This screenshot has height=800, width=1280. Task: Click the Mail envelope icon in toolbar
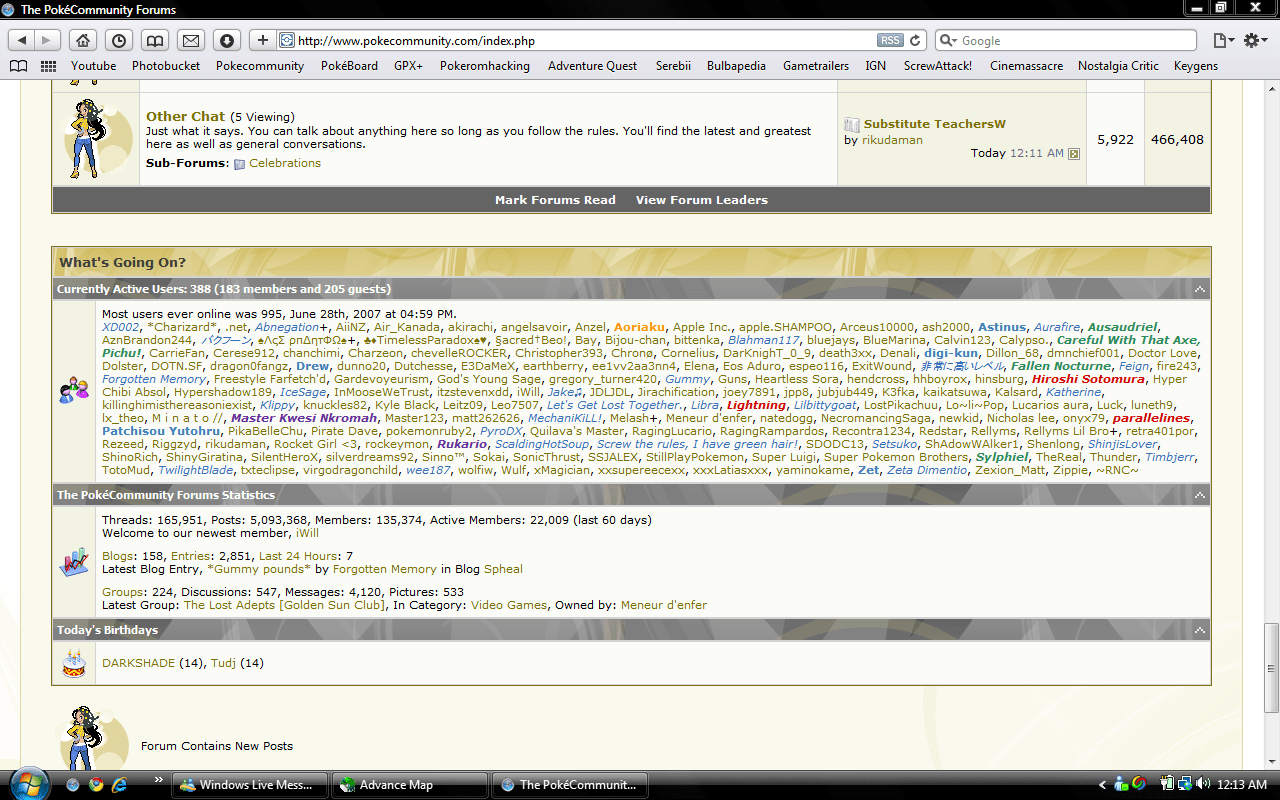pyautogui.click(x=191, y=40)
